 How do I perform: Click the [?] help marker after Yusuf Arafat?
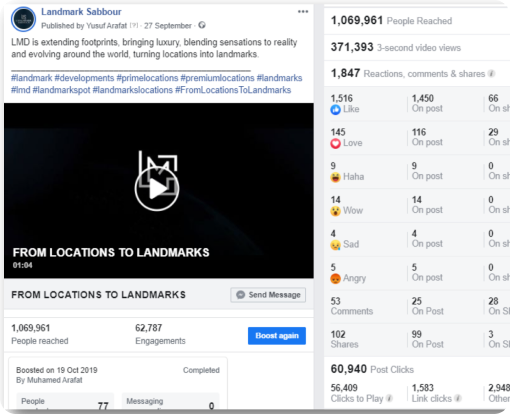pyautogui.click(x=134, y=25)
